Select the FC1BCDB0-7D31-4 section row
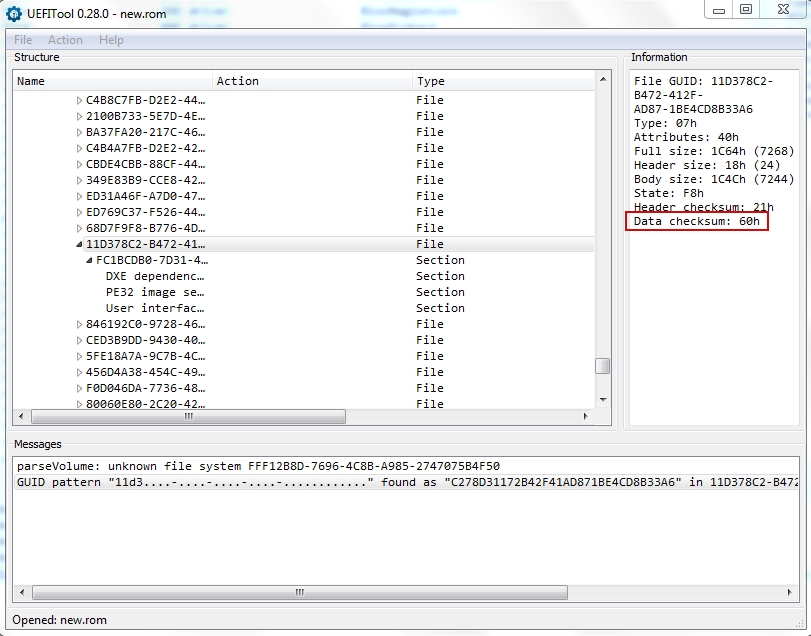 (304, 260)
